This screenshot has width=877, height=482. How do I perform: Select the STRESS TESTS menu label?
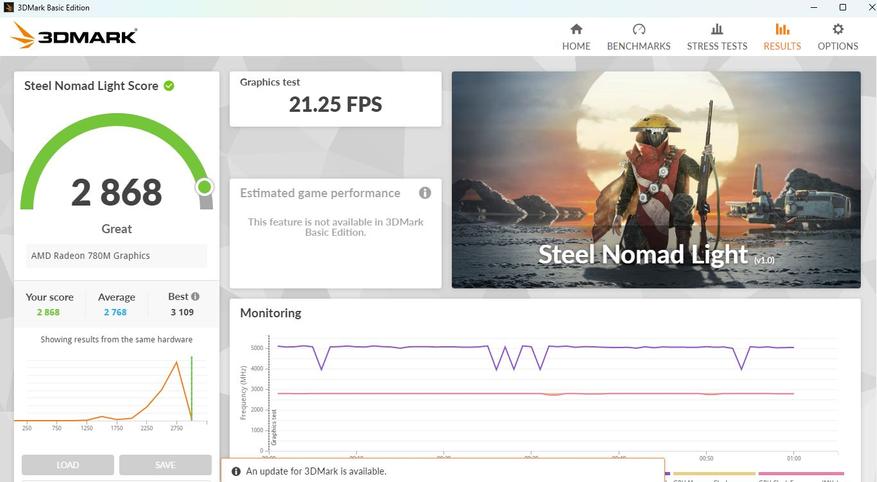pos(717,46)
